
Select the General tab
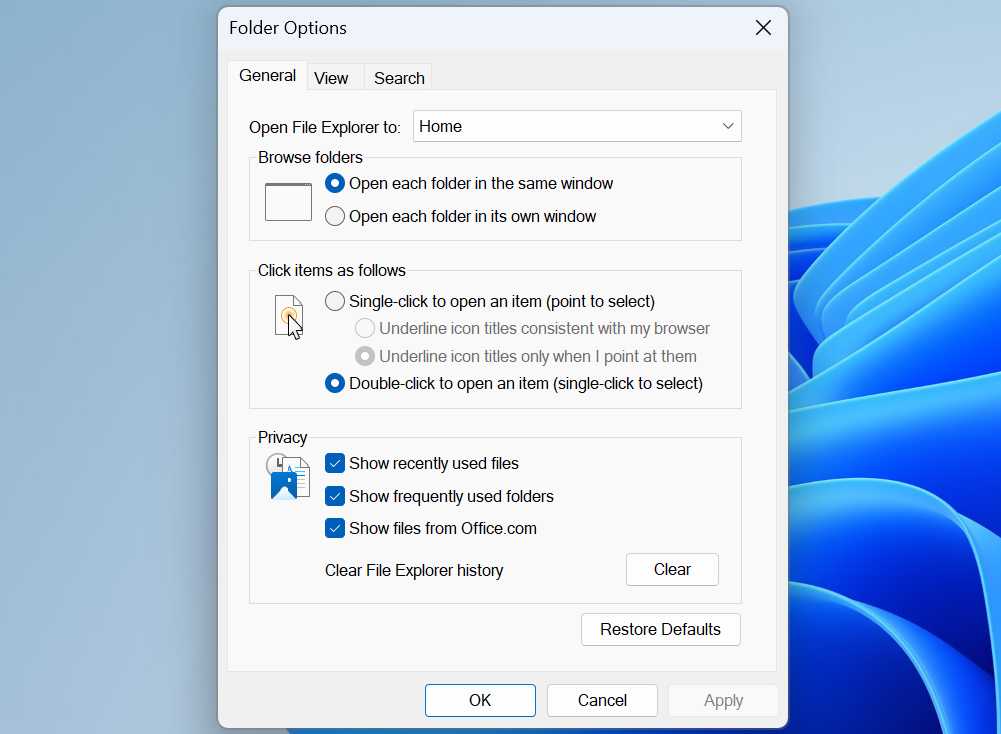point(266,75)
